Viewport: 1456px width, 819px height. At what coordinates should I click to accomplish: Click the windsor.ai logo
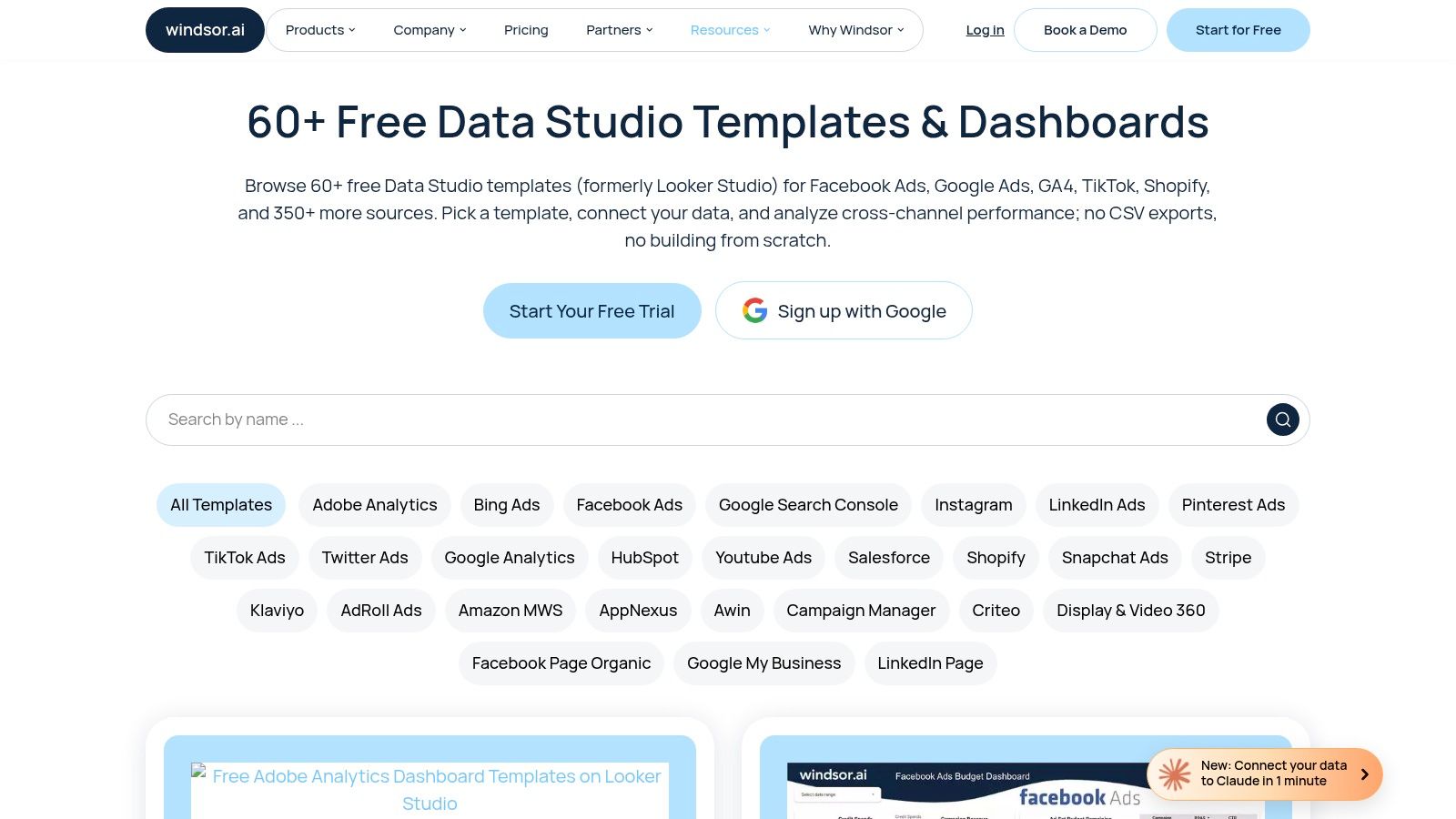pos(205,30)
